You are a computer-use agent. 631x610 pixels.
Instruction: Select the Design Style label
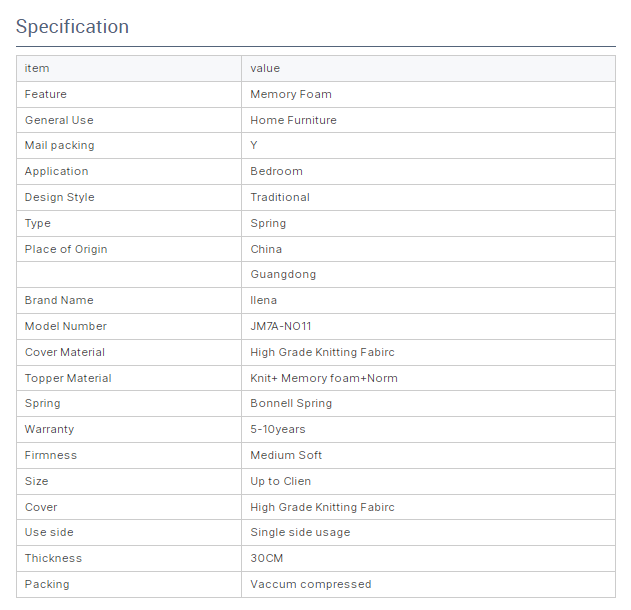(x=60, y=197)
